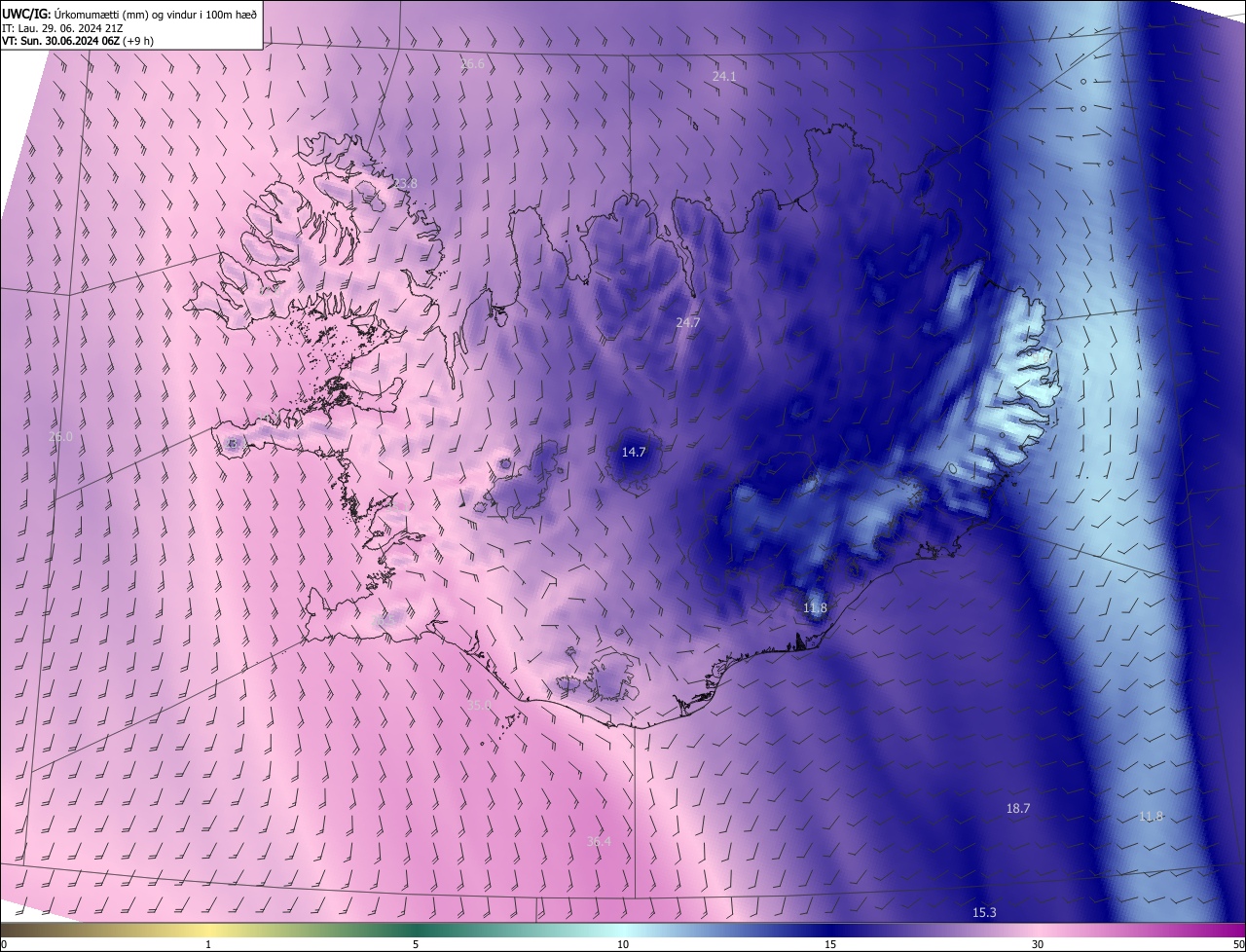Click the 24.1 value label on the map
This screenshot has height=952, width=1246.
pos(724,76)
